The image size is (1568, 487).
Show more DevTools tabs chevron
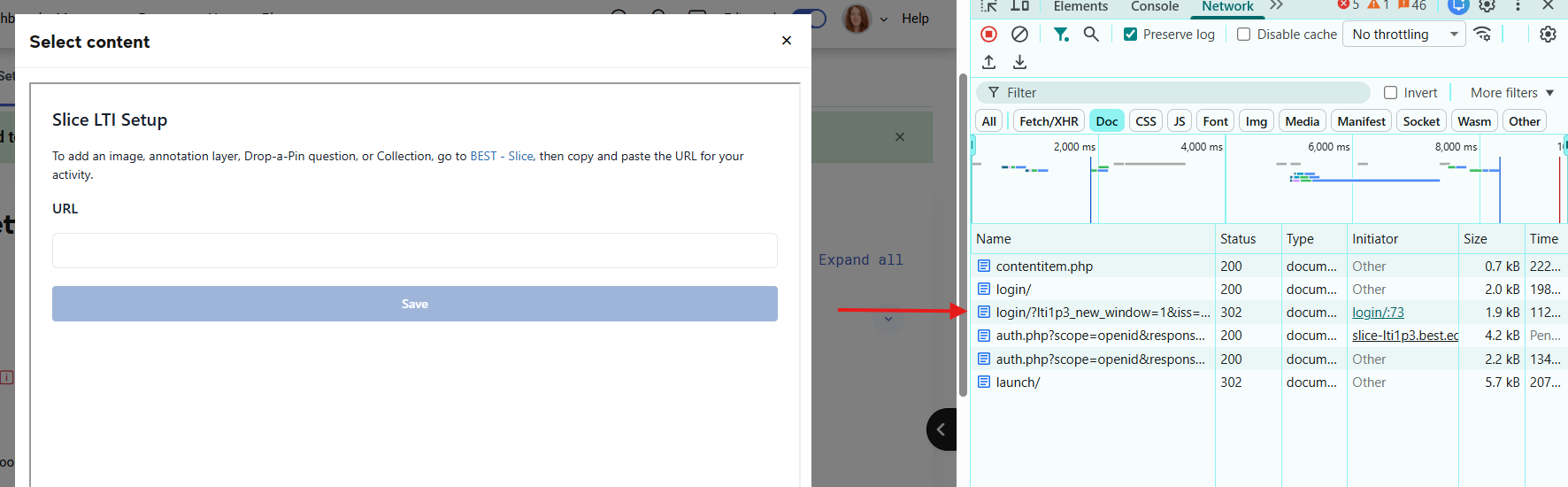1276,6
